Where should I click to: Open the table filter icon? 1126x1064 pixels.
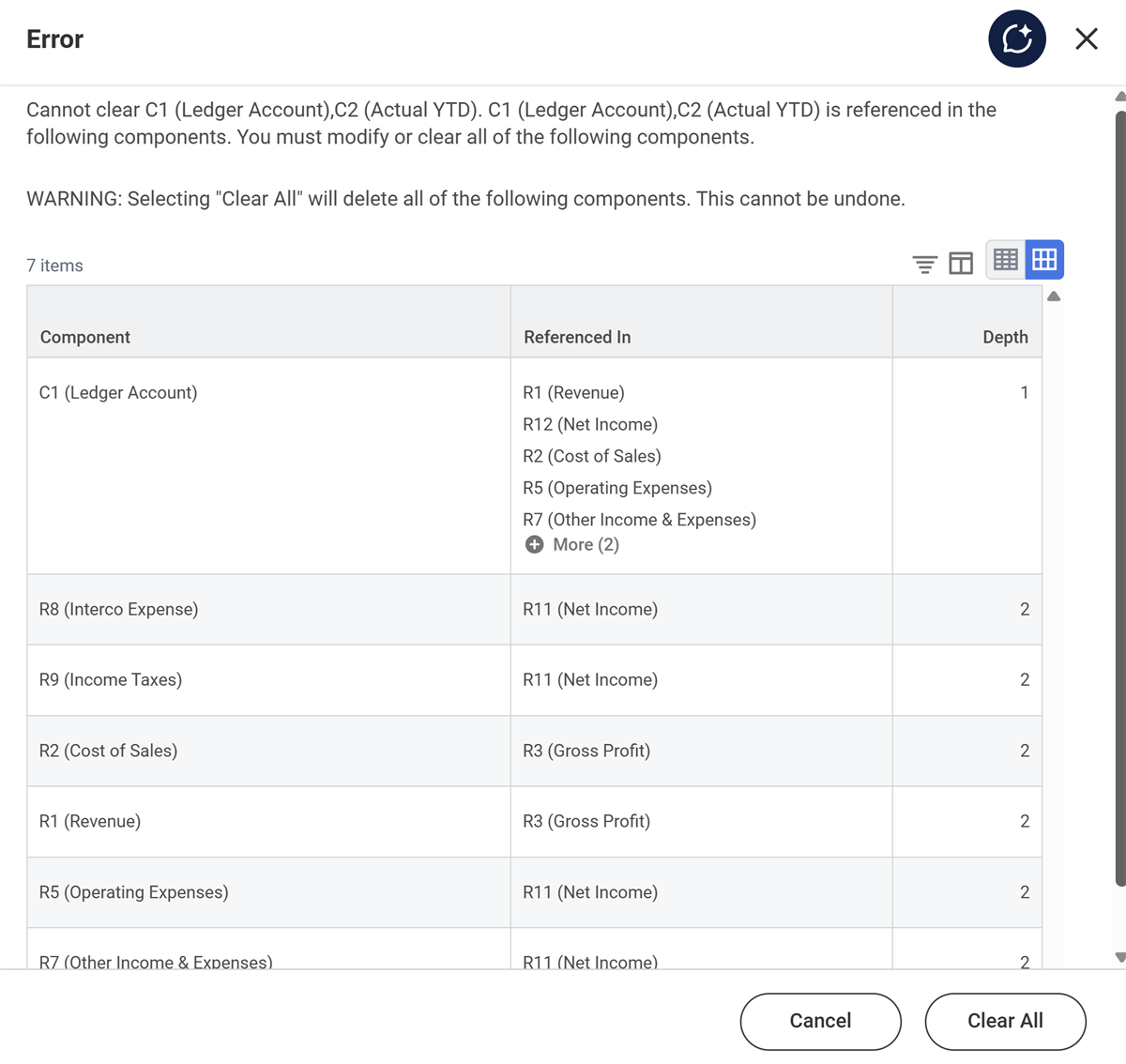pyautogui.click(x=925, y=264)
